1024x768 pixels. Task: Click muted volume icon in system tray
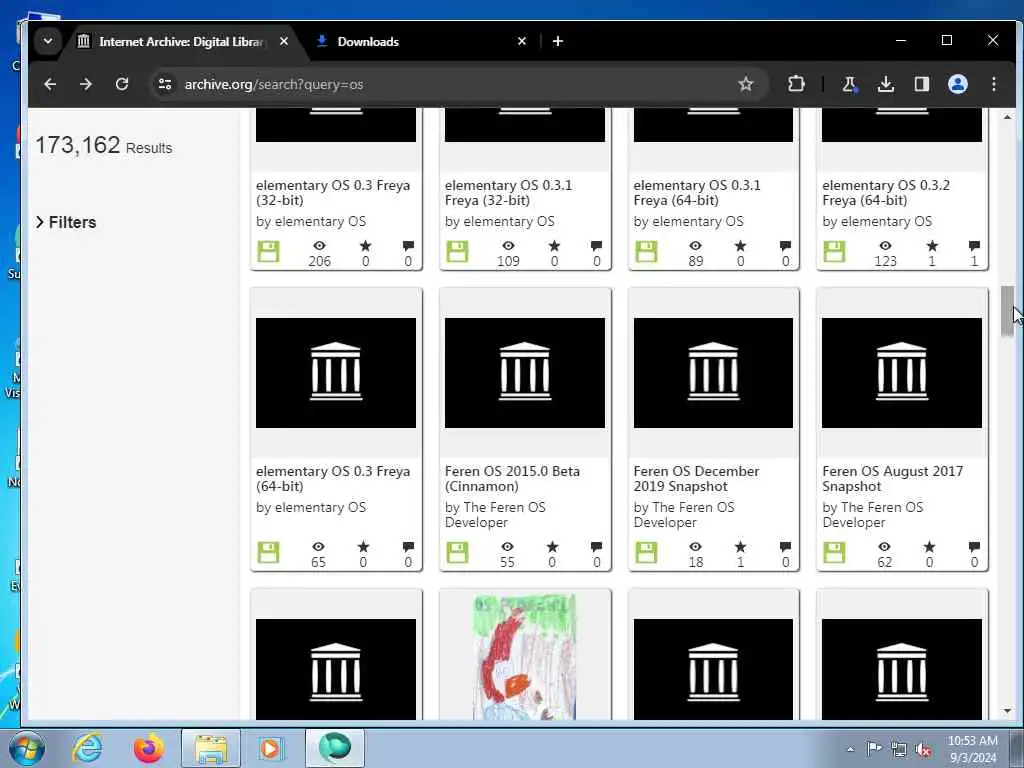(923, 750)
